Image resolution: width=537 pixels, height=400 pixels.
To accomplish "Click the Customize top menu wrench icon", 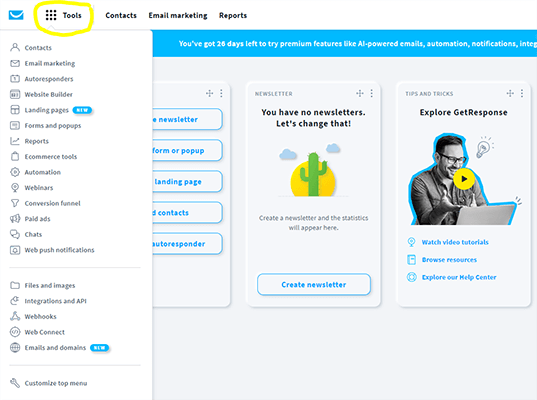I will click(x=15, y=383).
